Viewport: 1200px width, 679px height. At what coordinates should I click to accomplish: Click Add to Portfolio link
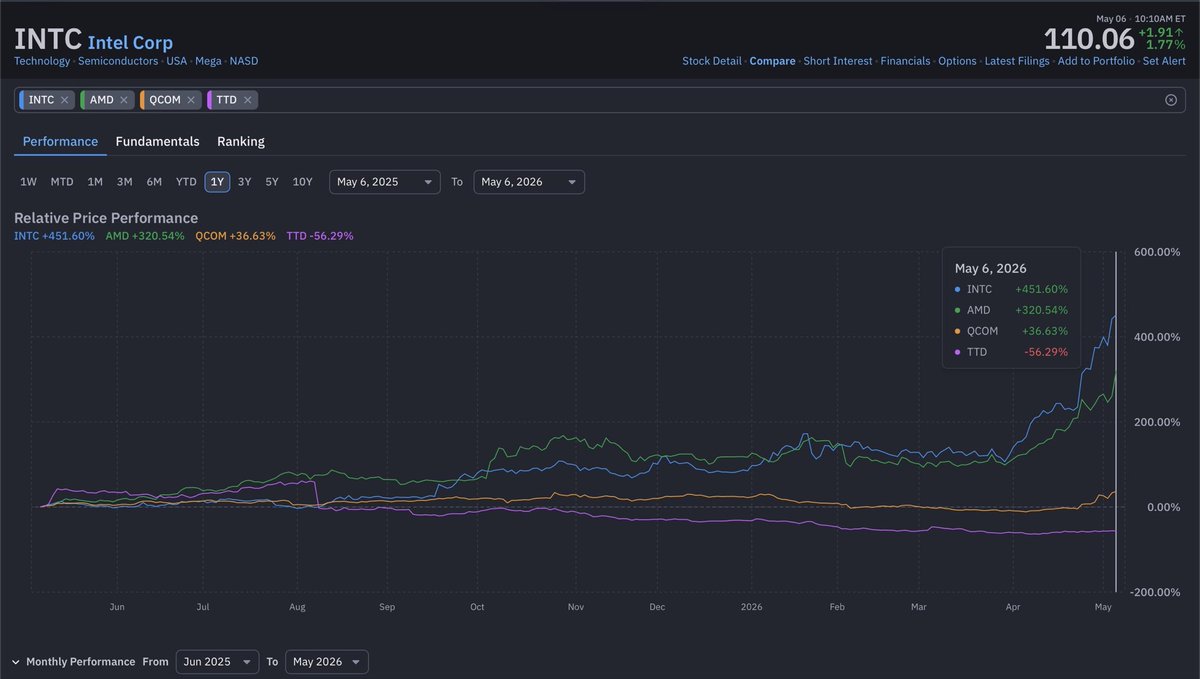pyautogui.click(x=1096, y=61)
